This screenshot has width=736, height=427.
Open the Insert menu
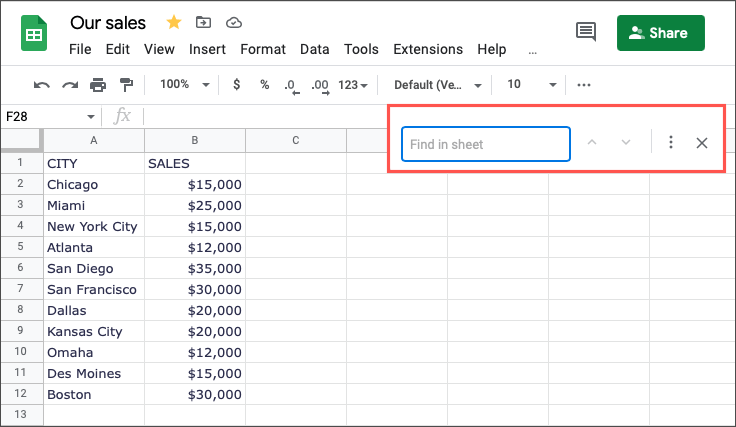pyautogui.click(x=207, y=49)
